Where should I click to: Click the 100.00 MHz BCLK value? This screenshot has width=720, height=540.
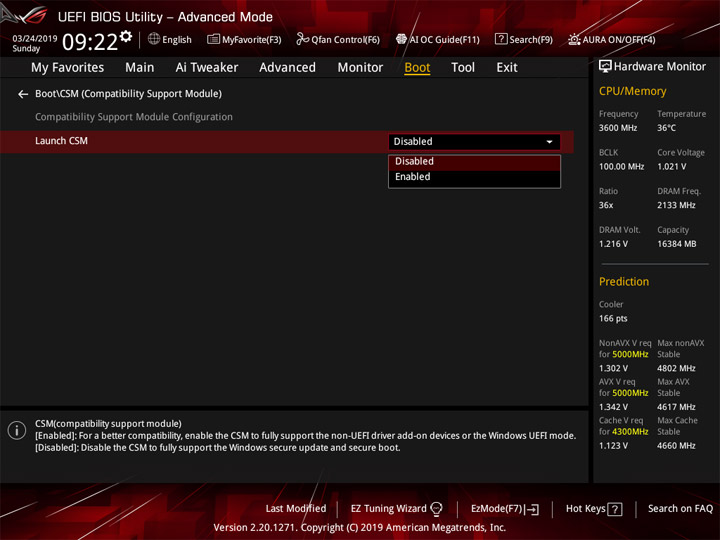(x=621, y=167)
